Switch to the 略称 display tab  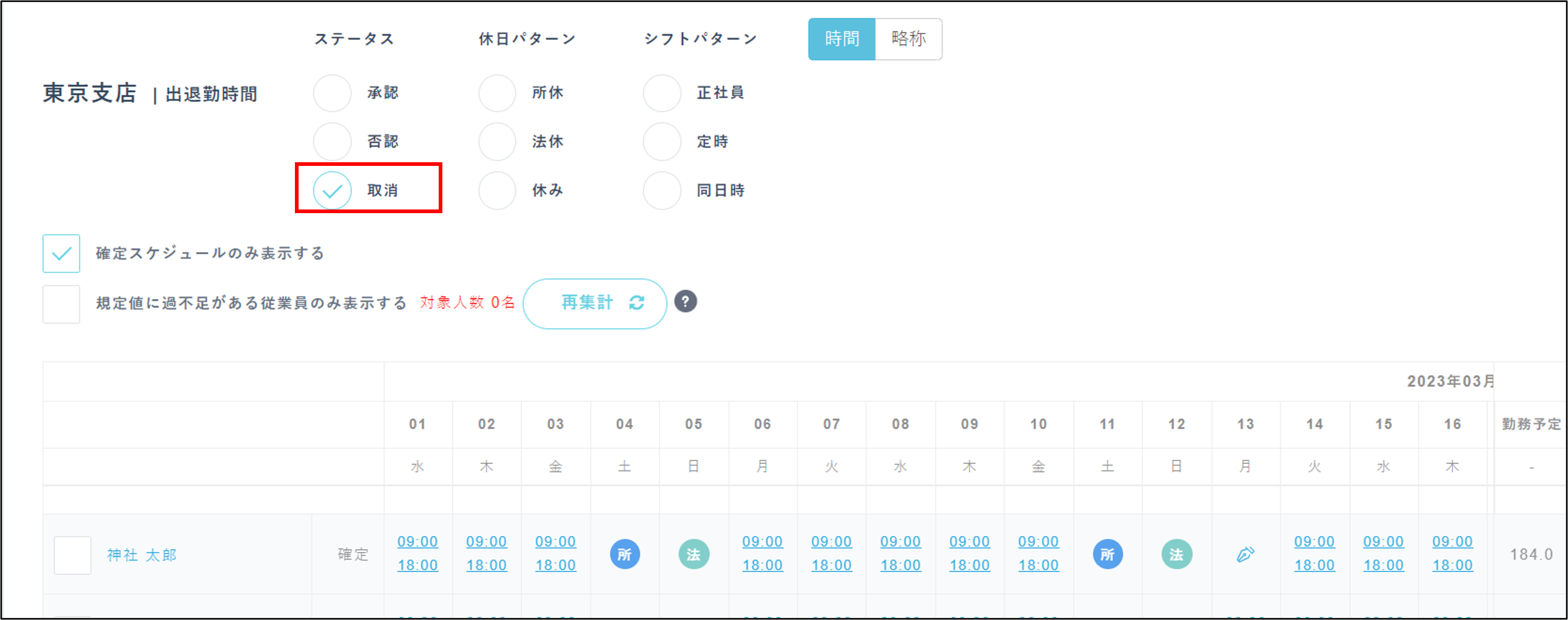909,39
